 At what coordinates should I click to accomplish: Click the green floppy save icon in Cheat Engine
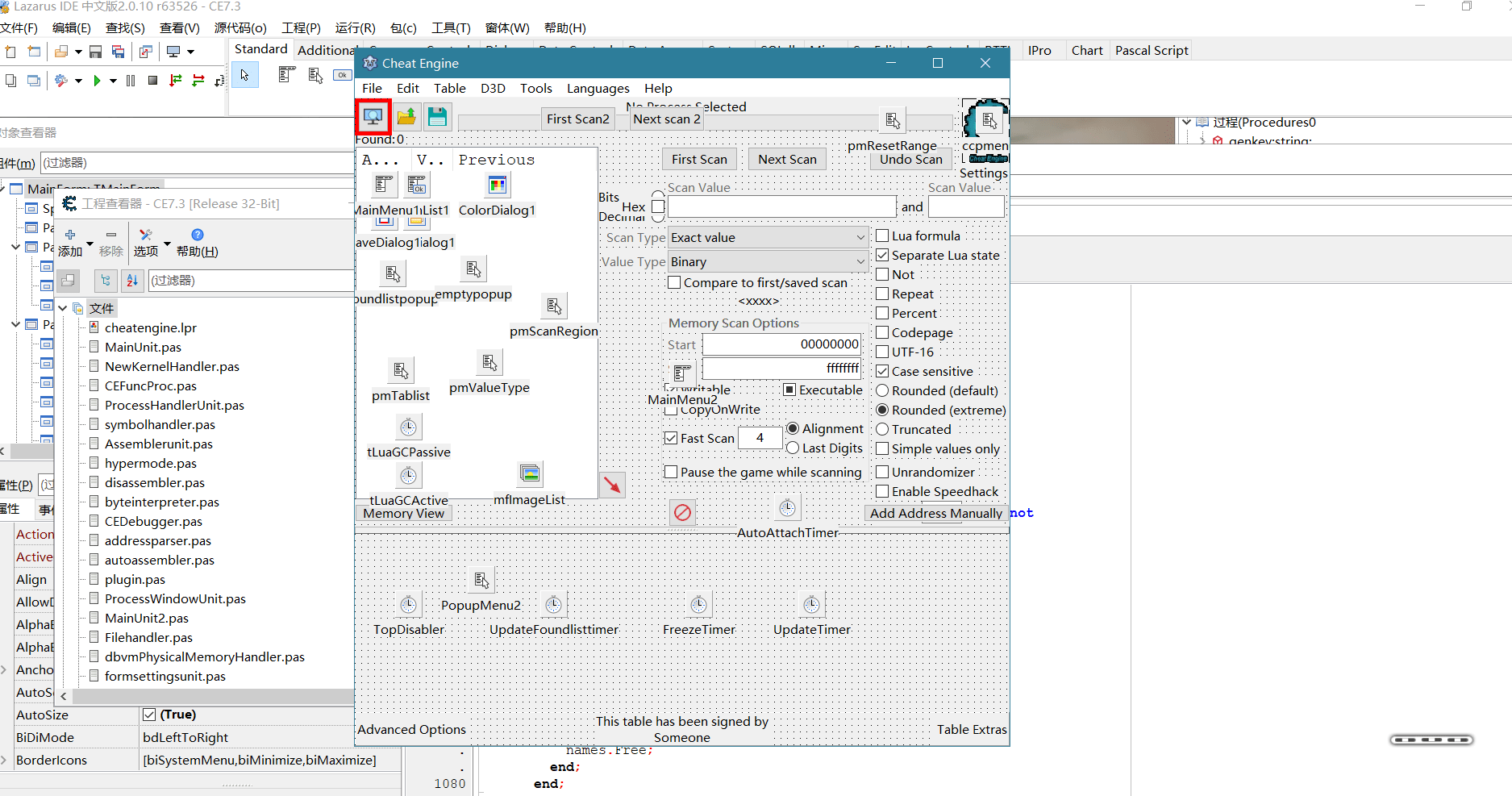coord(437,117)
